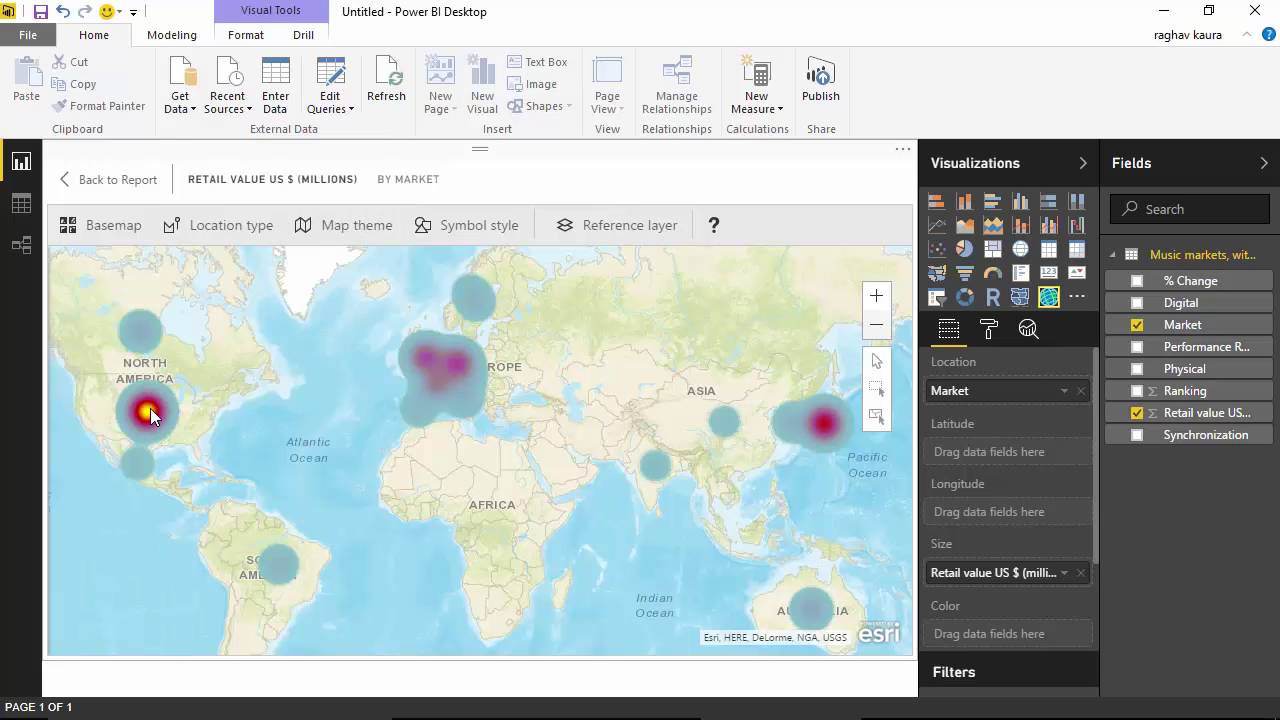
Task: Switch to the Modeling ribbon tab
Action: pyautogui.click(x=172, y=35)
